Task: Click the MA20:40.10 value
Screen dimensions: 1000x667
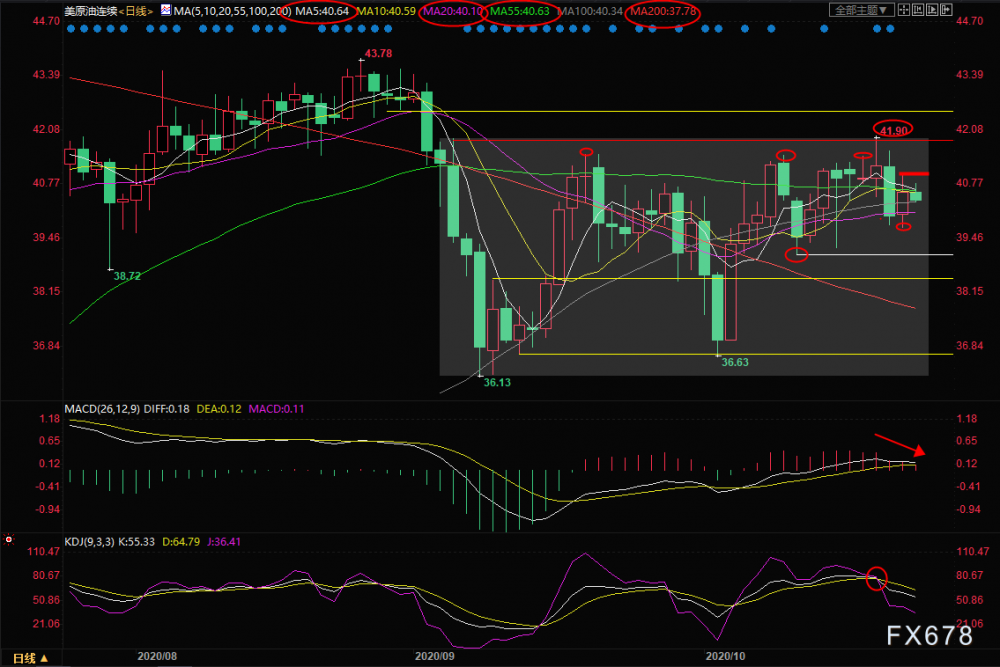Action: click(453, 11)
